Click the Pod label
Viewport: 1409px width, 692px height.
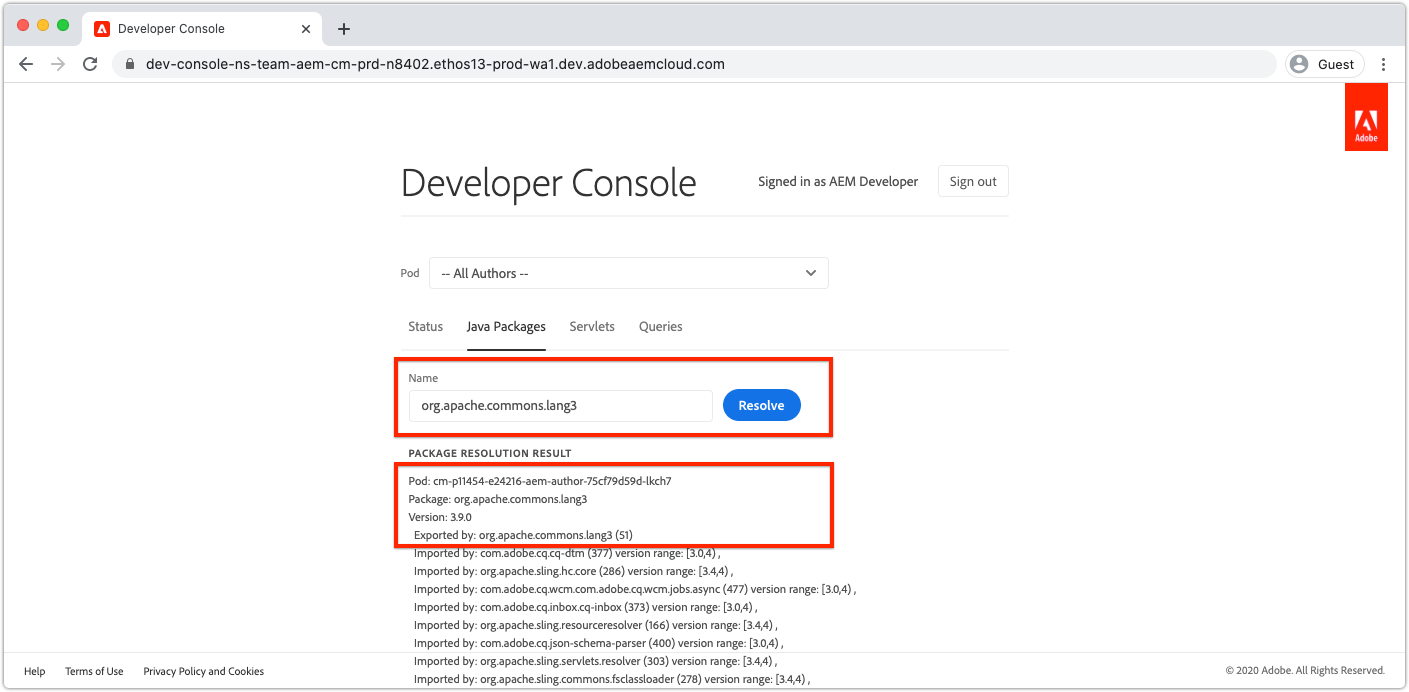click(x=410, y=273)
